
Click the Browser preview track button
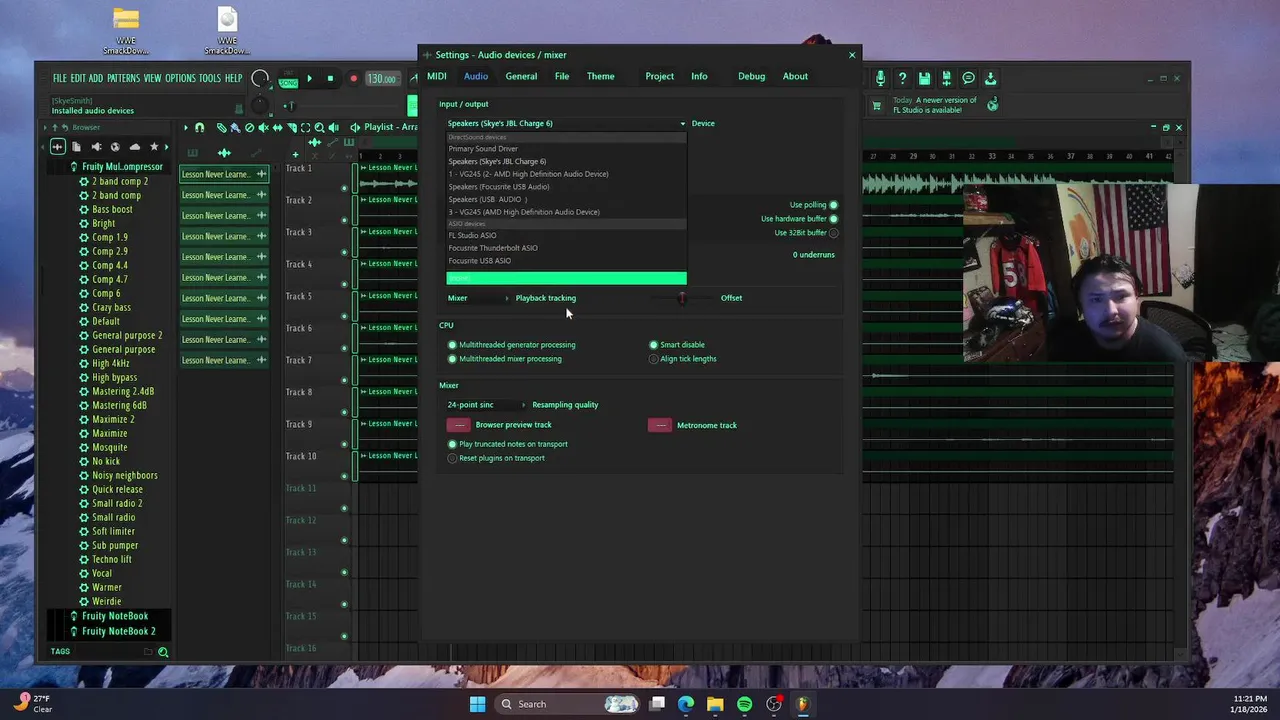[459, 425]
